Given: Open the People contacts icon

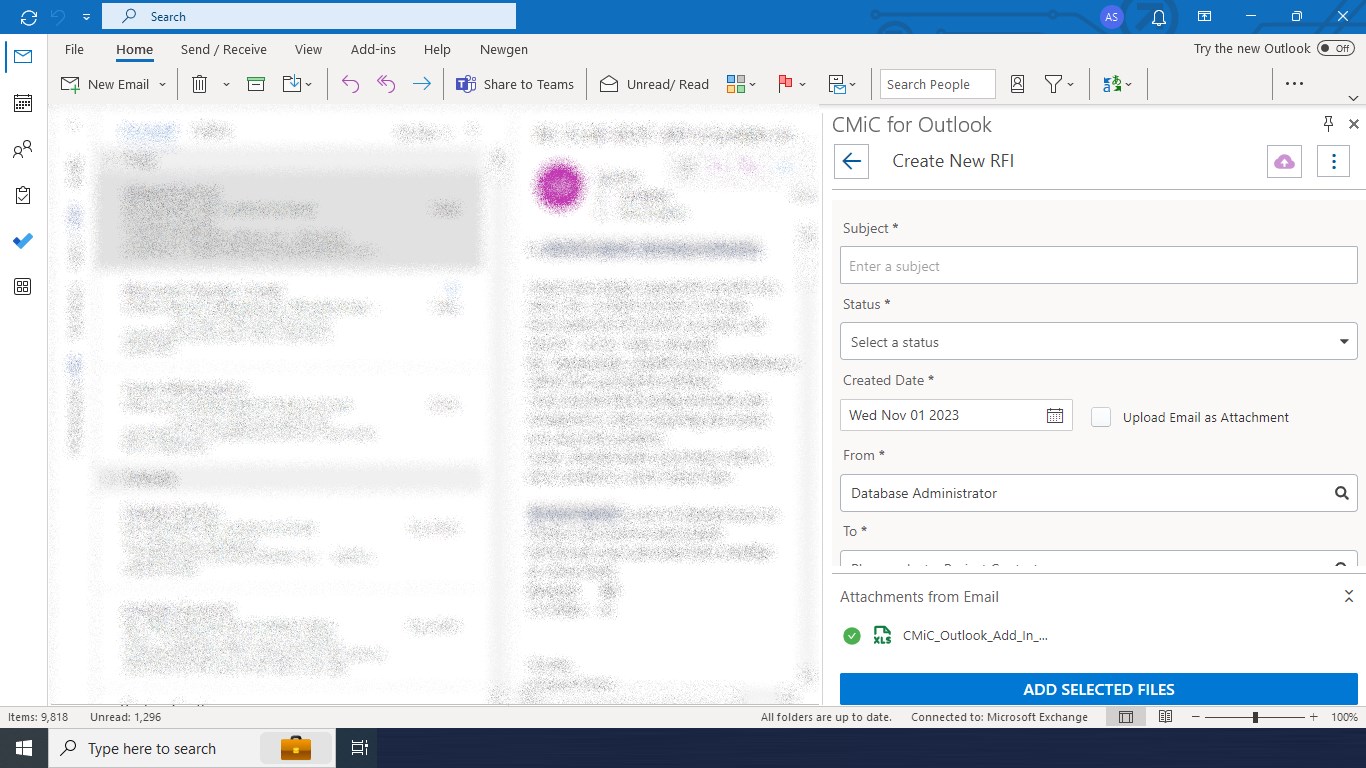Looking at the screenshot, I should click(22, 150).
